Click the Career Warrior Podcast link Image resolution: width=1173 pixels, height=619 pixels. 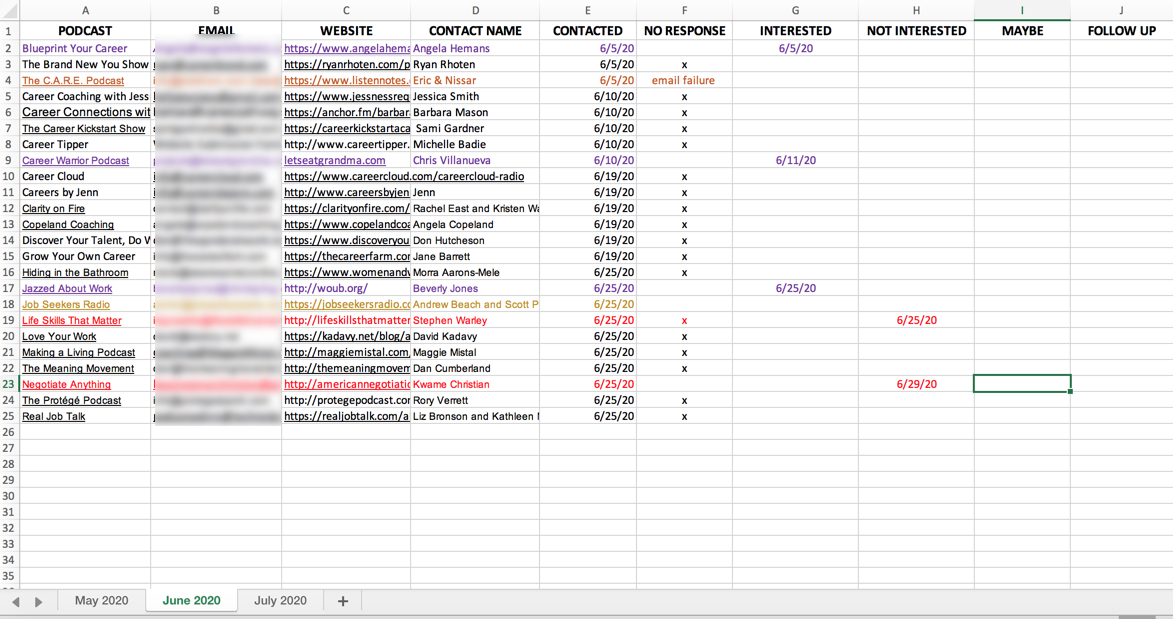coord(76,160)
